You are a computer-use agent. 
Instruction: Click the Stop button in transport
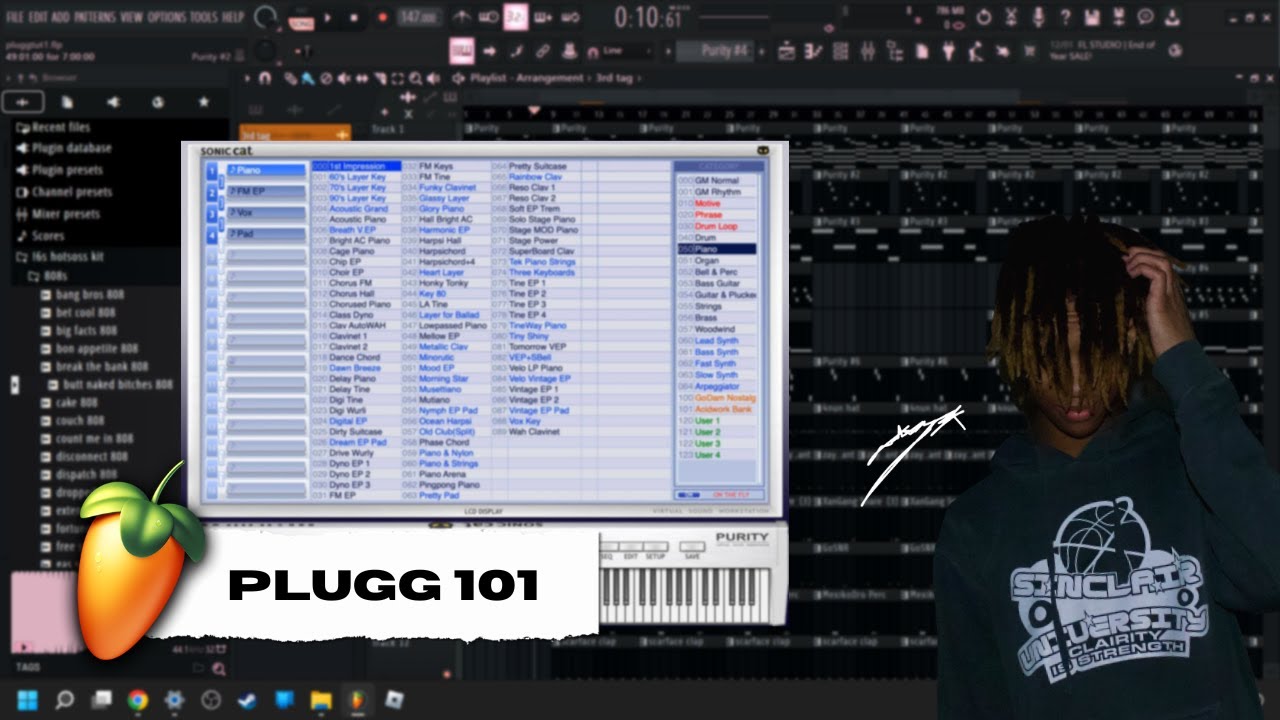(354, 17)
